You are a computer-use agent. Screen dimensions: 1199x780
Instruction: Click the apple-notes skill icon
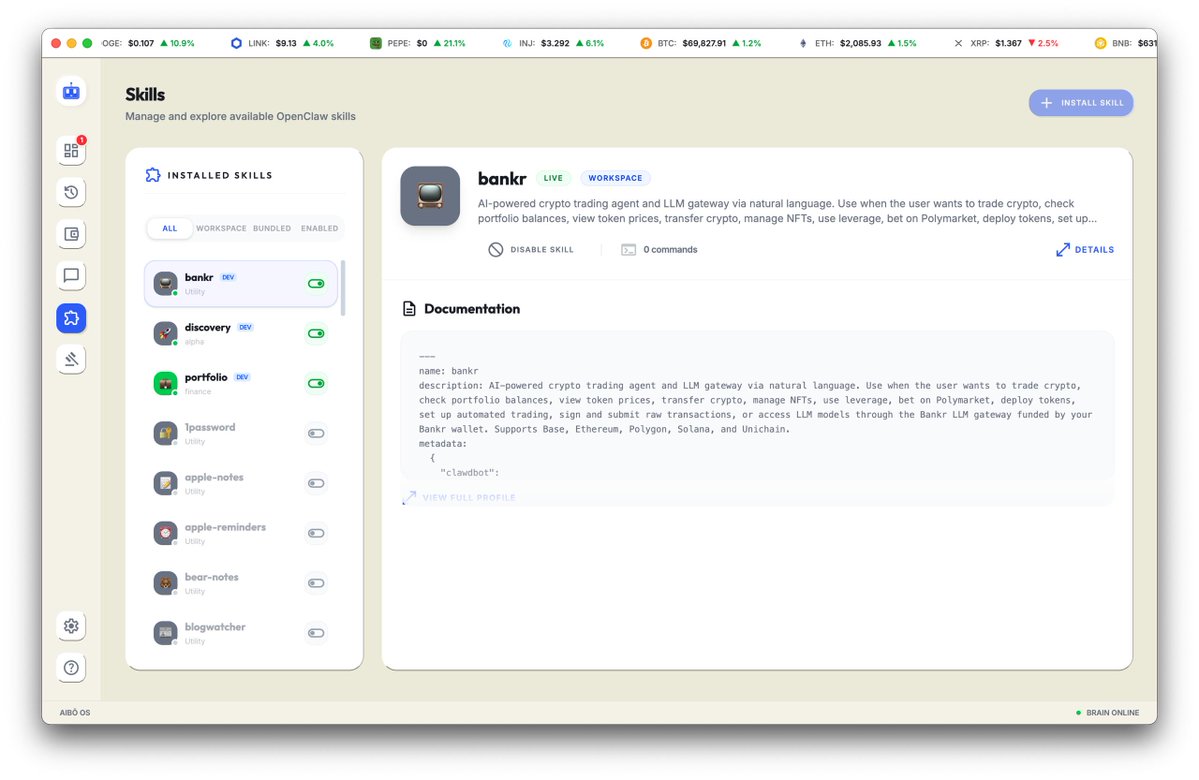tap(165, 483)
